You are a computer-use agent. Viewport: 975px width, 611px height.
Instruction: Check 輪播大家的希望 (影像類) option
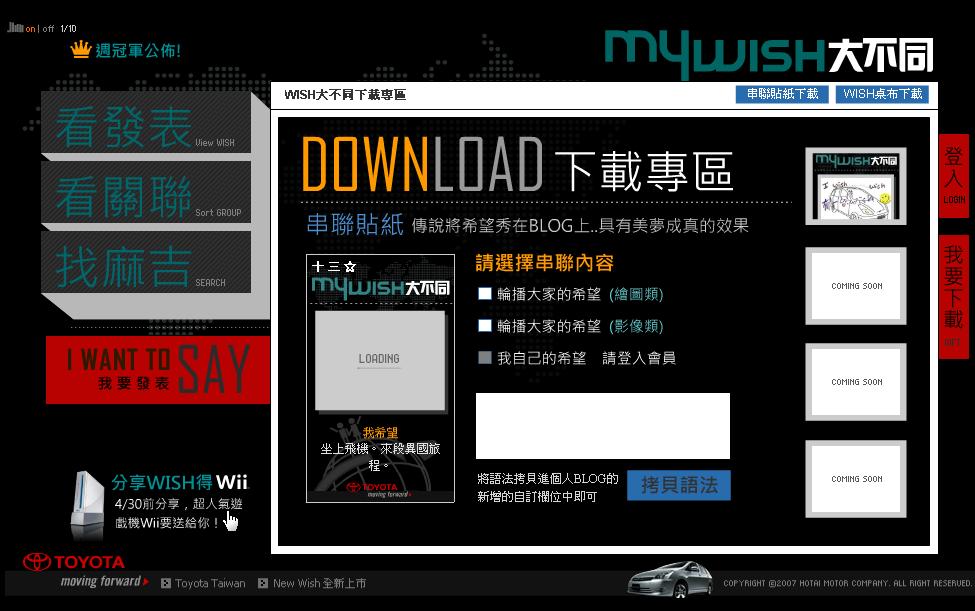[484, 325]
